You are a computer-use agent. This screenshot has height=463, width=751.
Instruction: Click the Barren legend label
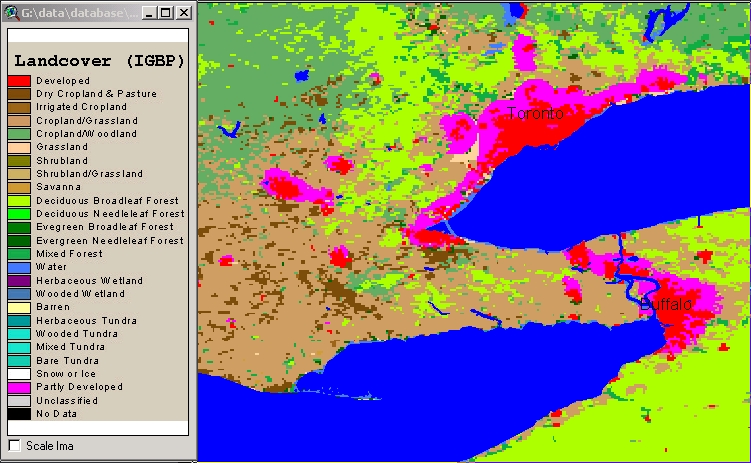click(53, 307)
